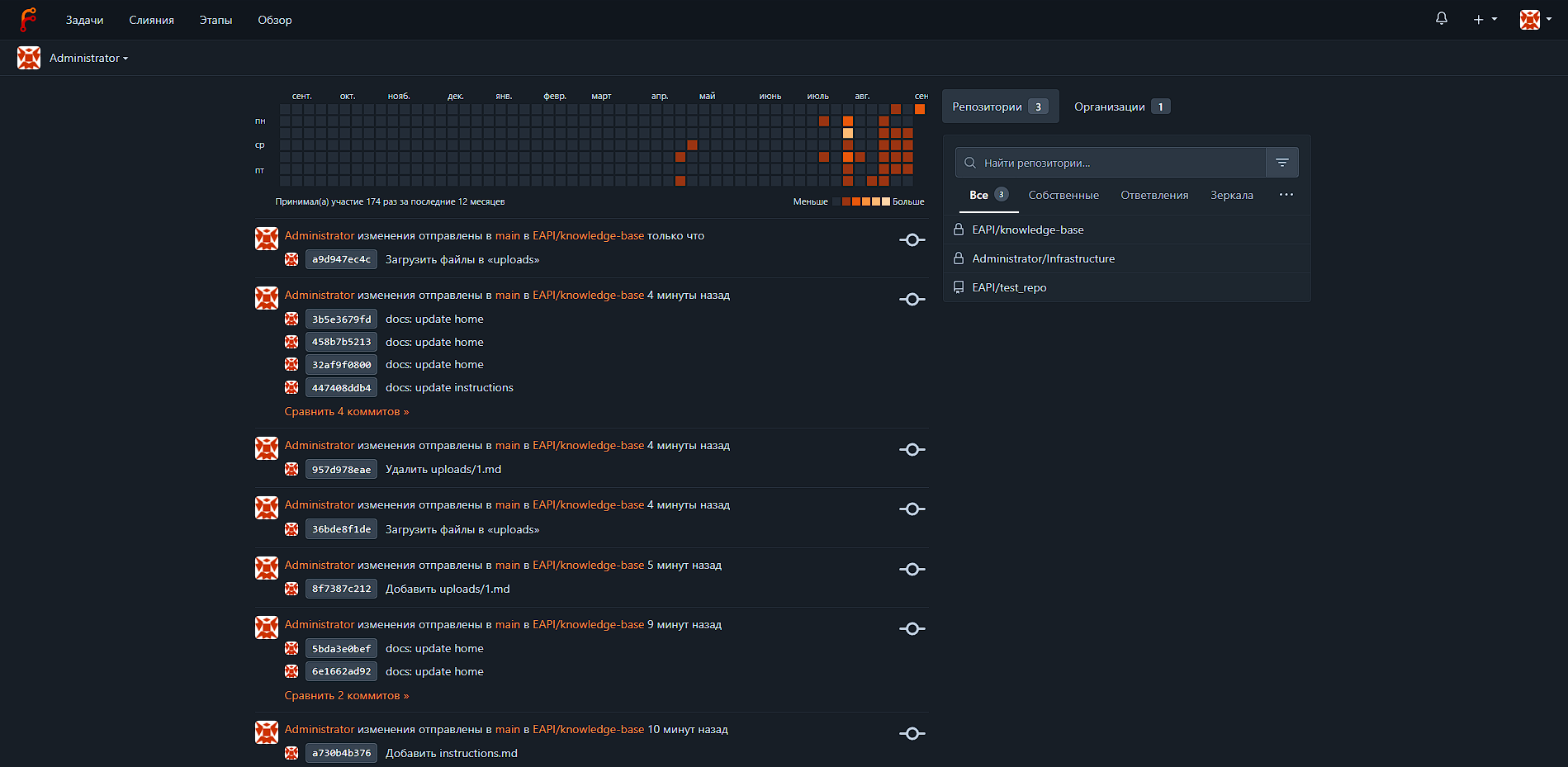The image size is (1568, 767).
Task: Click the author avatar next to commit 3b5e3679fd
Action: point(291,319)
